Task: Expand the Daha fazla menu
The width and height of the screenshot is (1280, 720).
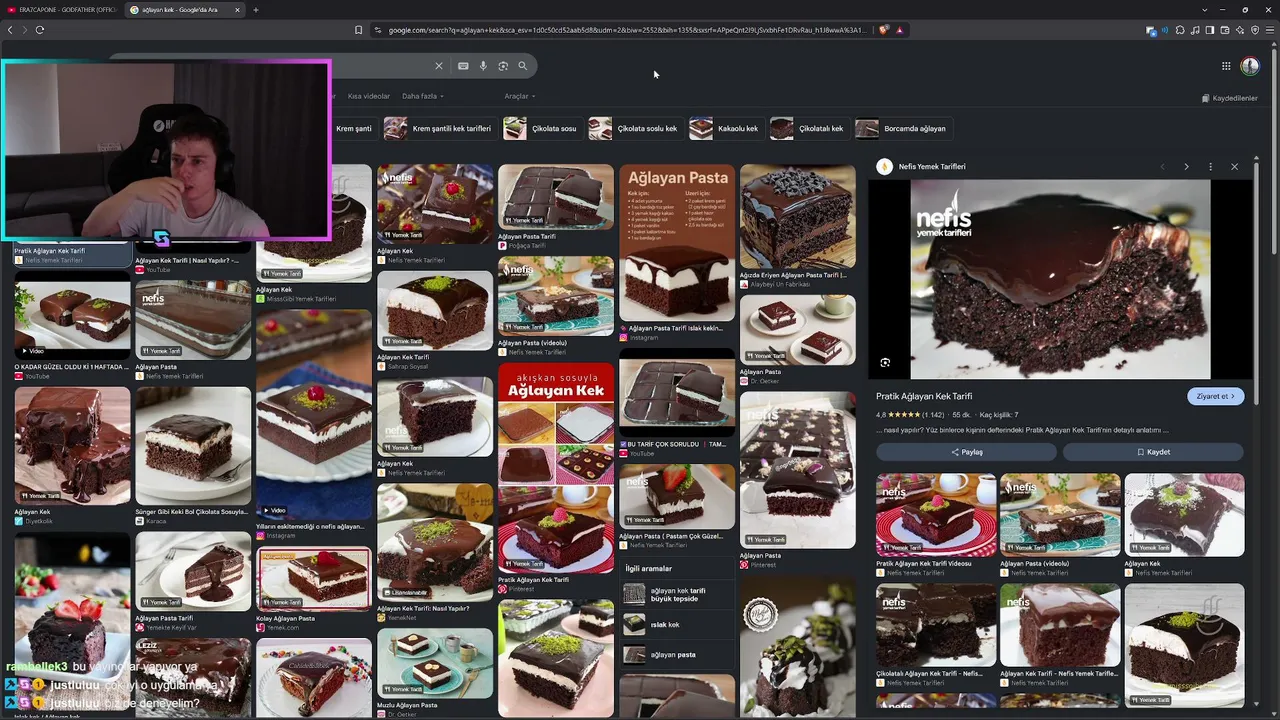Action: tap(423, 96)
